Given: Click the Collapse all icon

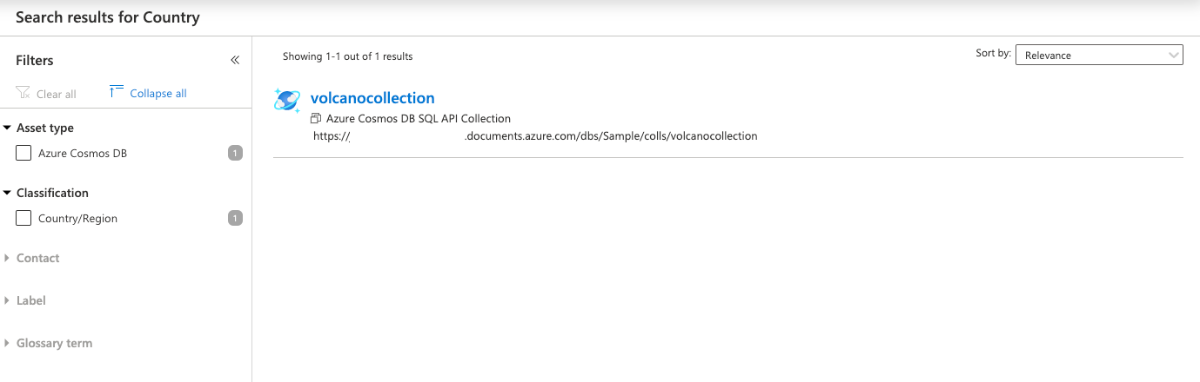Looking at the screenshot, I should (x=116, y=92).
